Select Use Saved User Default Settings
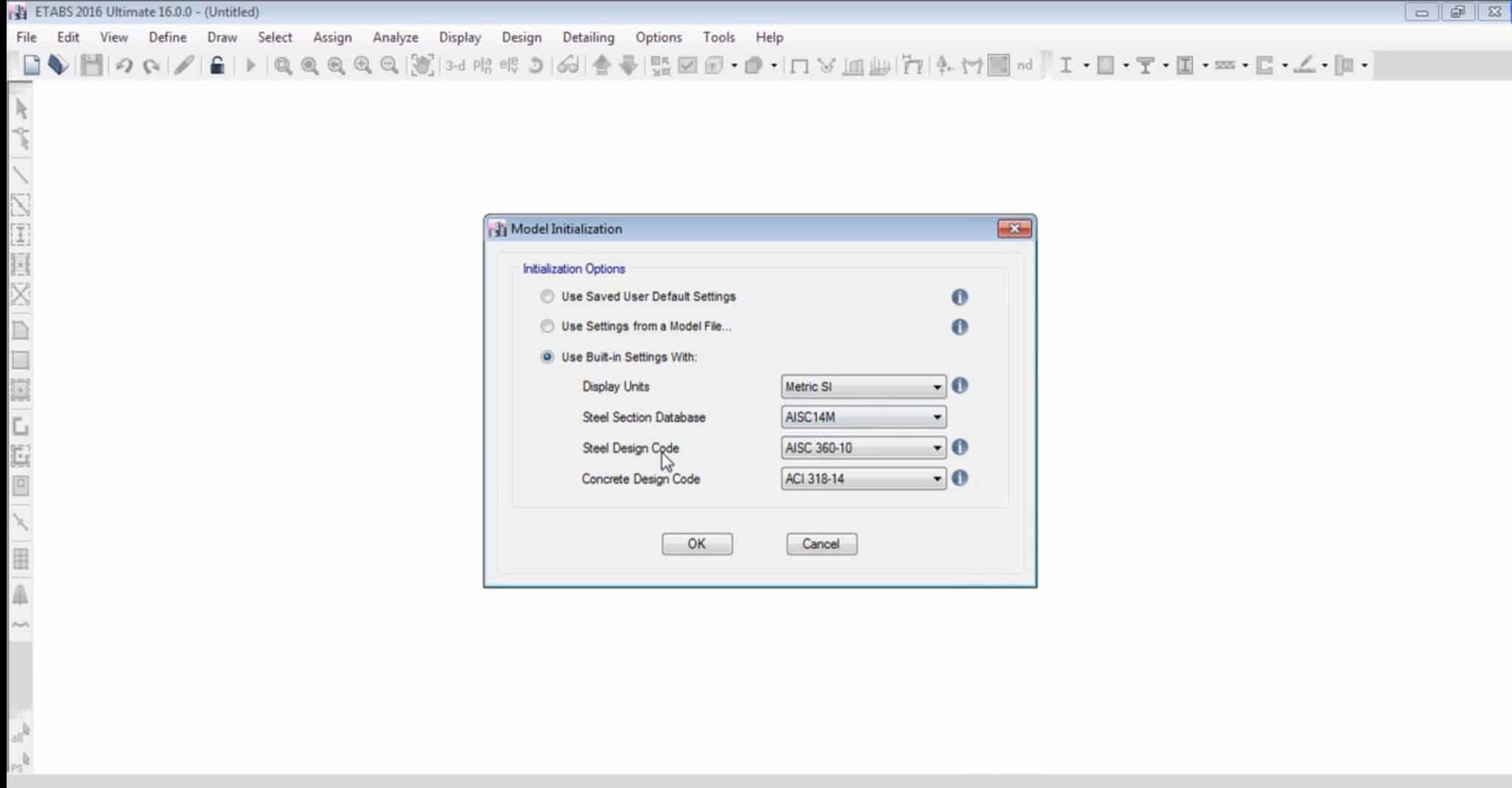Viewport: 1512px width, 788px height. (547, 297)
